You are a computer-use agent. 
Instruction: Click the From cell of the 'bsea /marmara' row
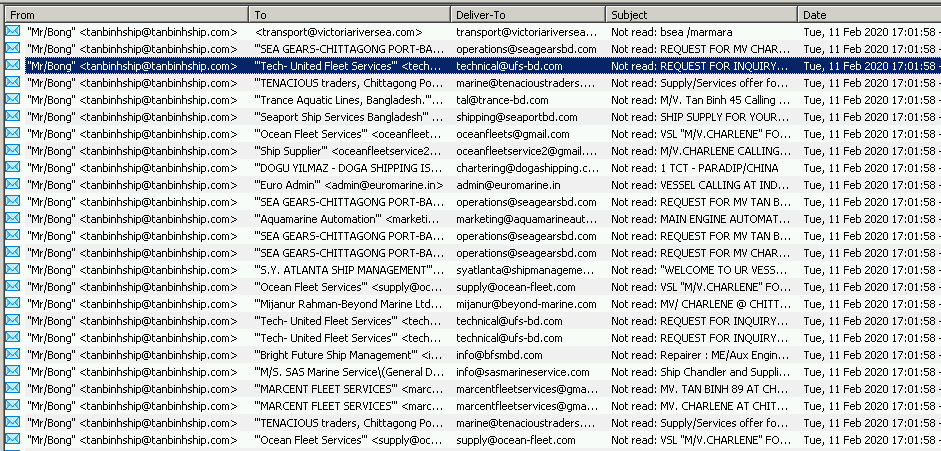pyautogui.click(x=132, y=32)
